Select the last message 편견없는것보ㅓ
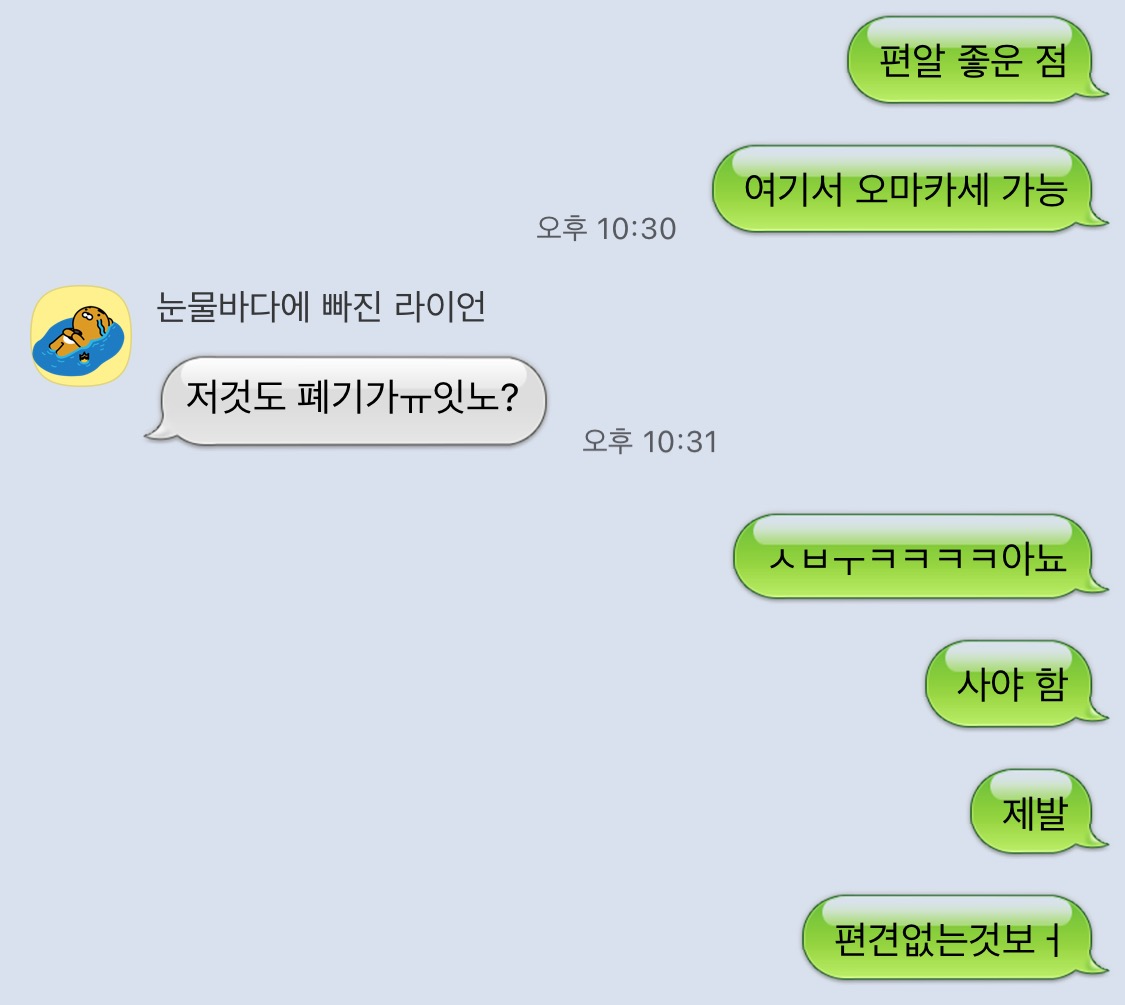The height and width of the screenshot is (1005, 1125). pyautogui.click(x=950, y=938)
